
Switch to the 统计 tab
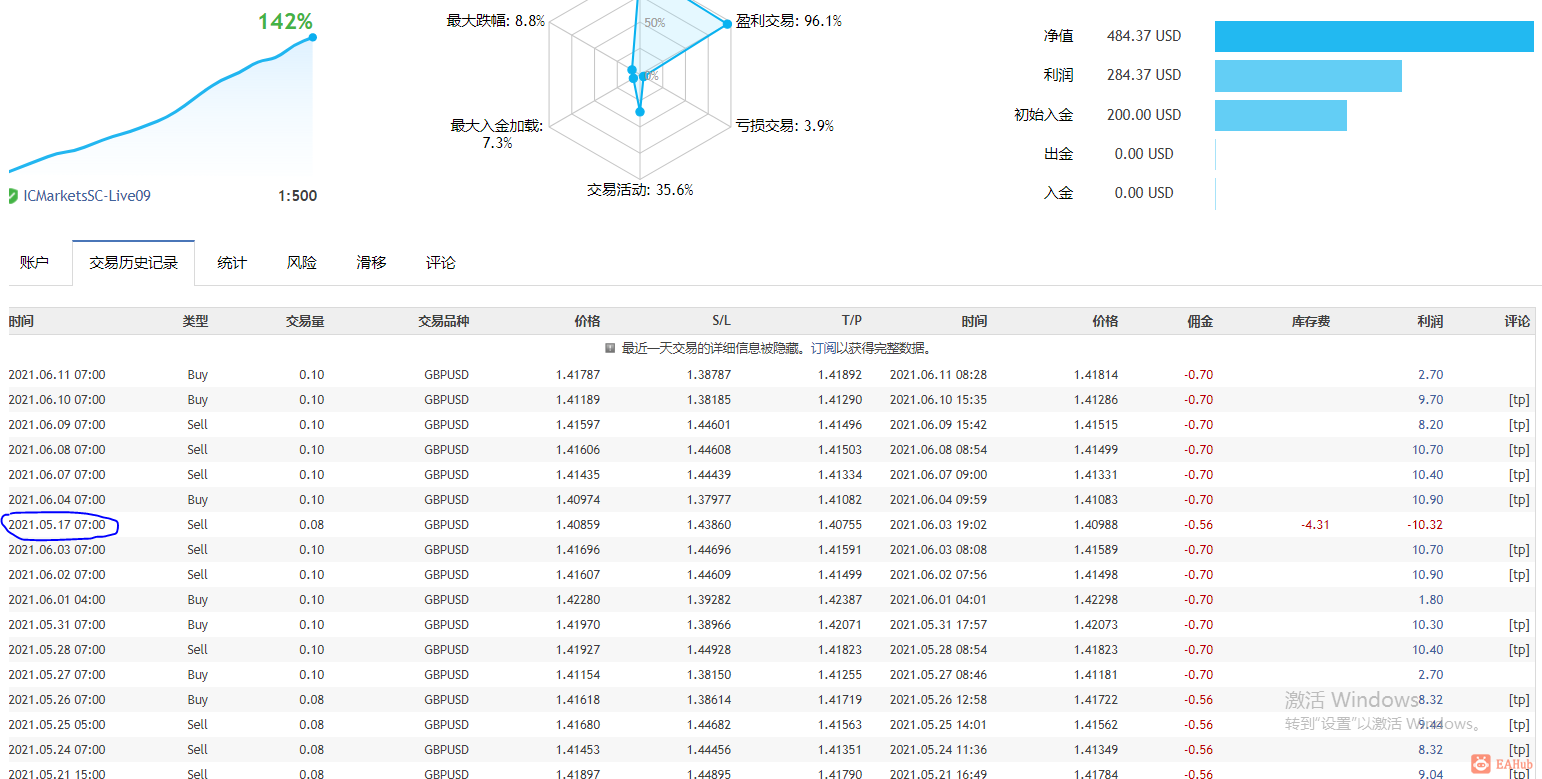coord(232,262)
